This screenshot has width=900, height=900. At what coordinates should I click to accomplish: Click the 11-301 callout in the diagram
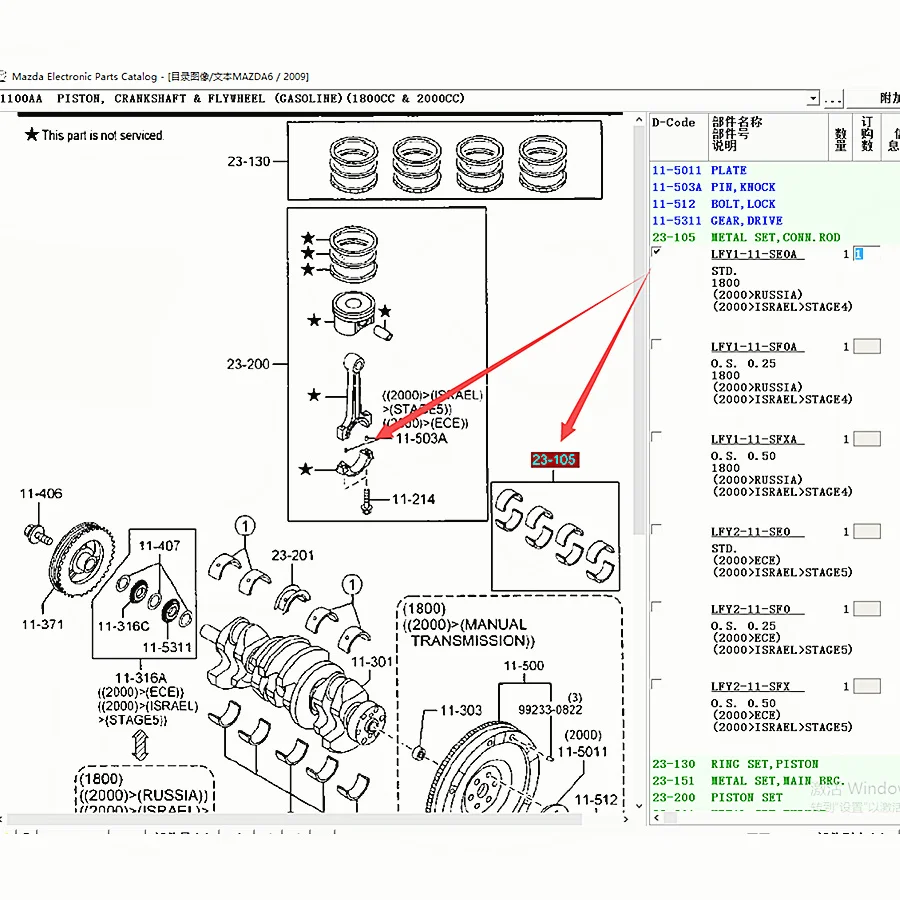tap(371, 662)
